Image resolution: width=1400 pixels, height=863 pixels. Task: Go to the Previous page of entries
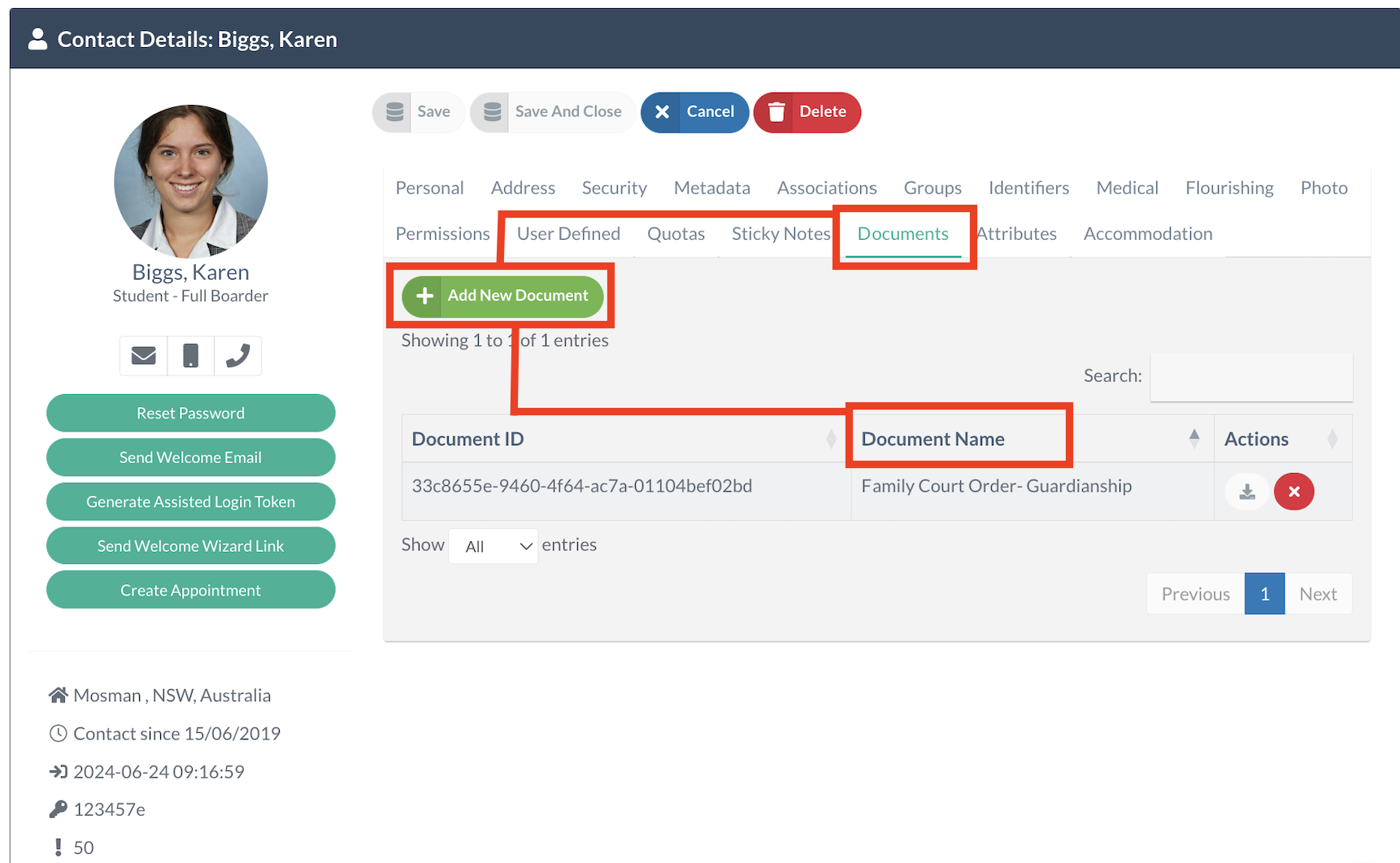point(1195,594)
